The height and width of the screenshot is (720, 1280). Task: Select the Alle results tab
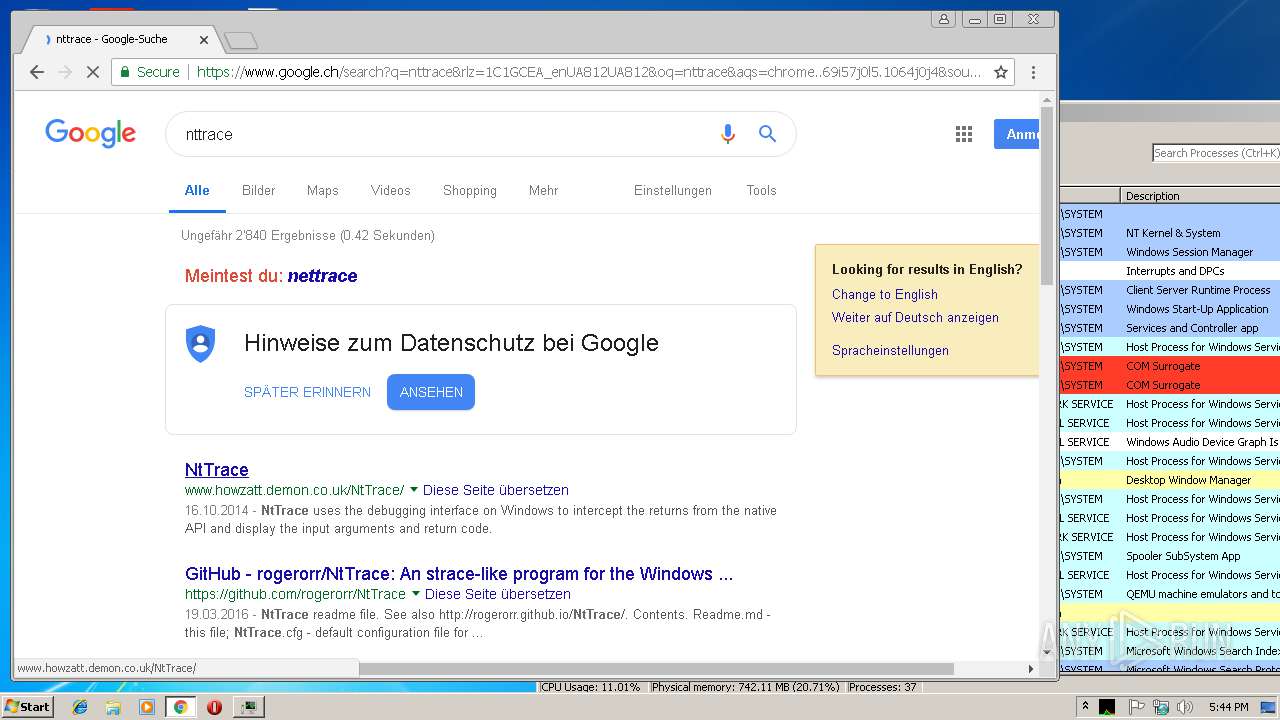click(197, 190)
